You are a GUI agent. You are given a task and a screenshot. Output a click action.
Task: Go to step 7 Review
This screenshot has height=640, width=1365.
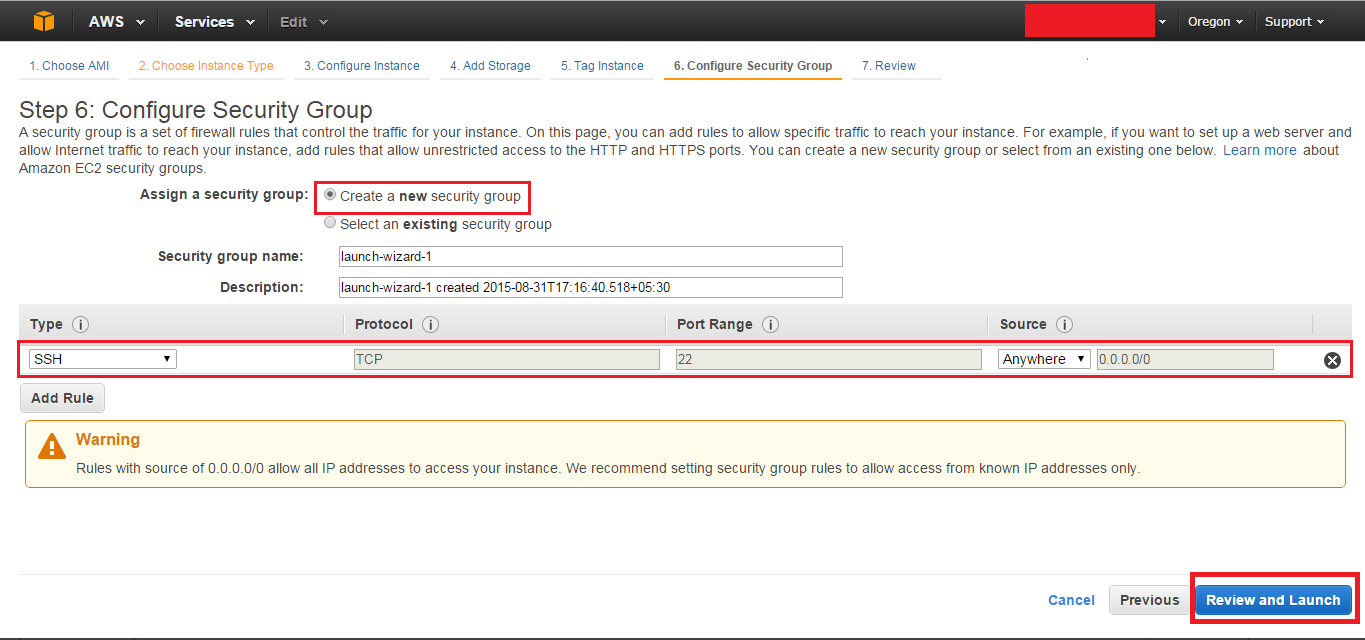pyautogui.click(x=889, y=66)
